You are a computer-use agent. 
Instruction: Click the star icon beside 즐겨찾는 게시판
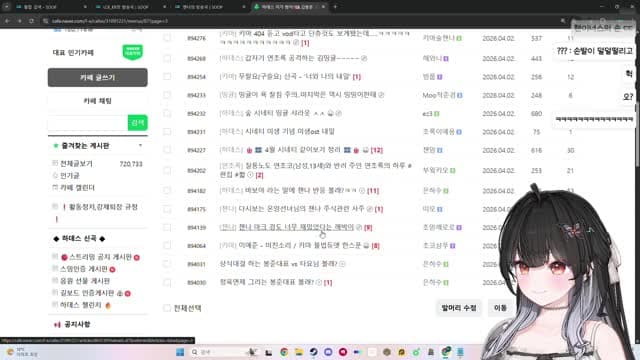[56, 146]
